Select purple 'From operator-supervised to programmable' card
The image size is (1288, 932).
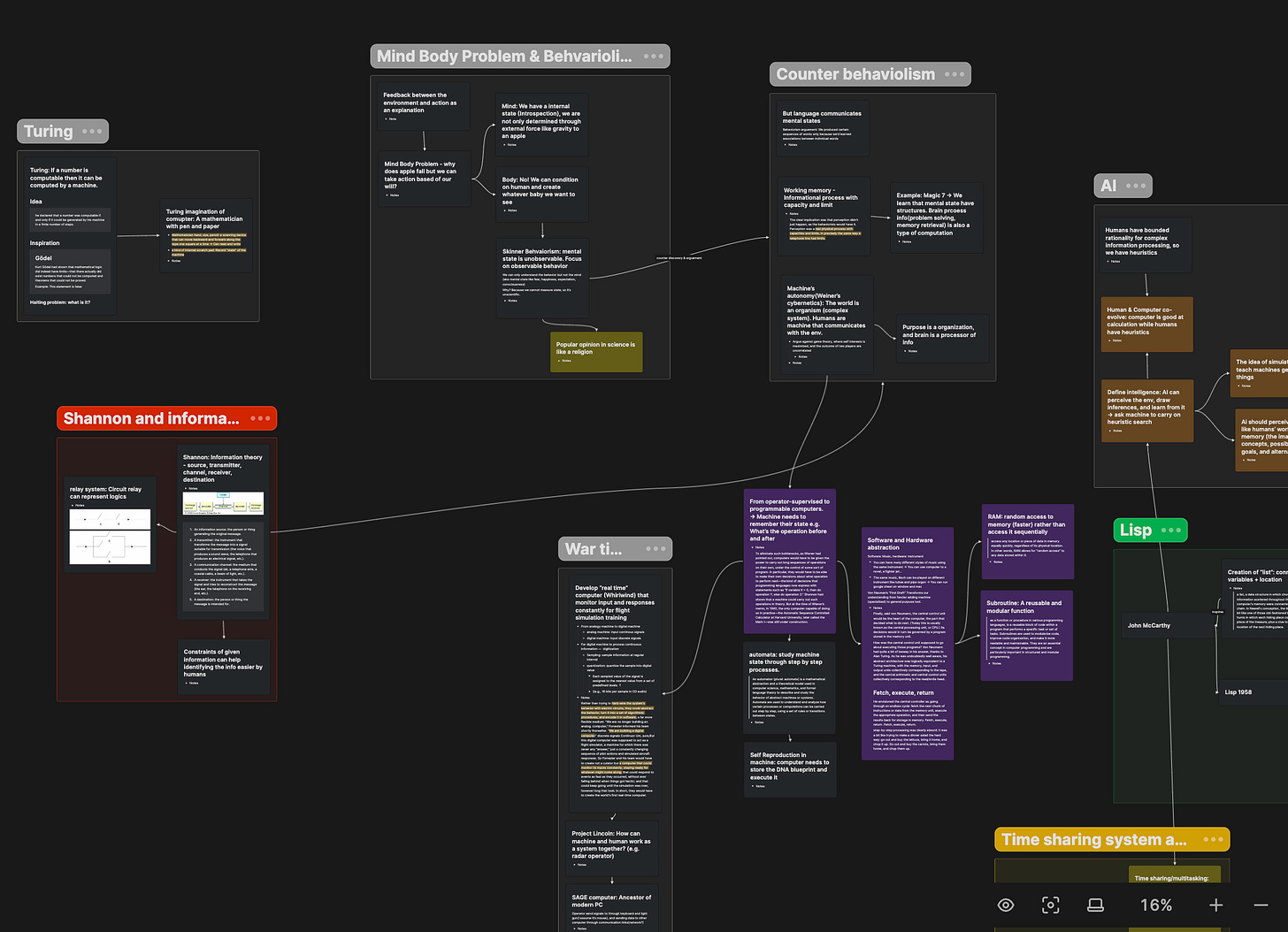(x=789, y=563)
